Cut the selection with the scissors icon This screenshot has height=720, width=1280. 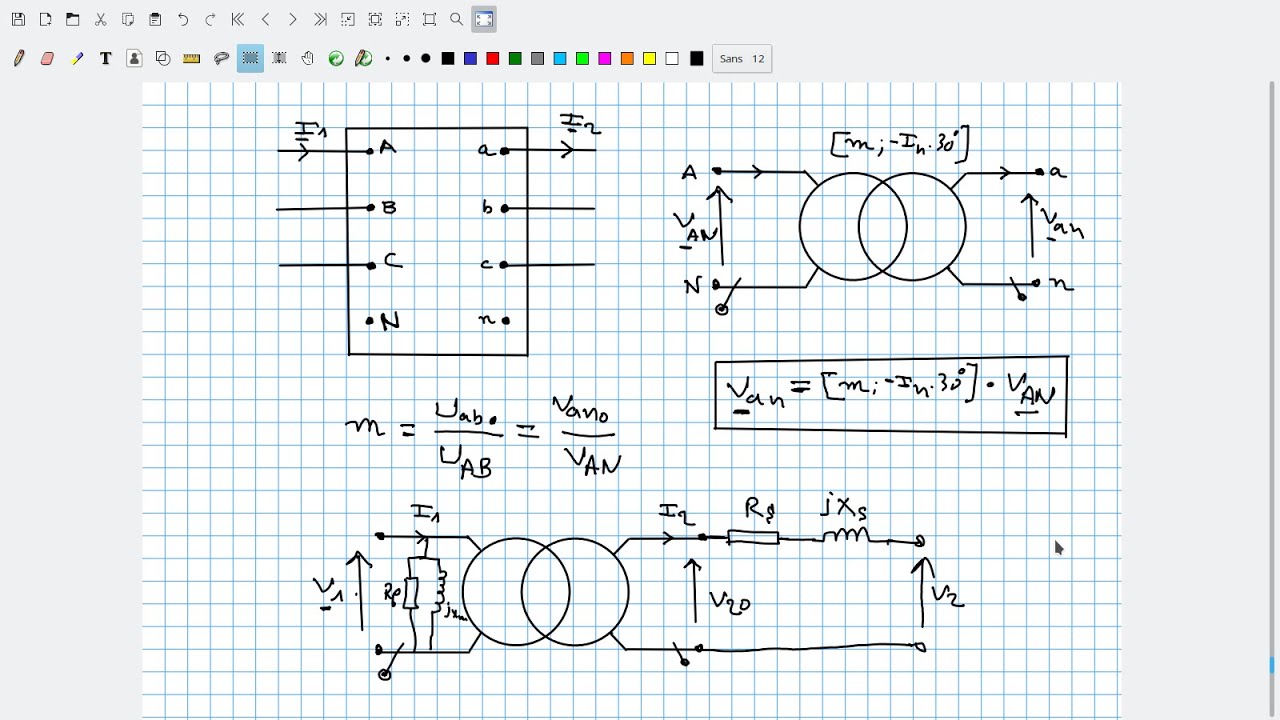click(100, 19)
